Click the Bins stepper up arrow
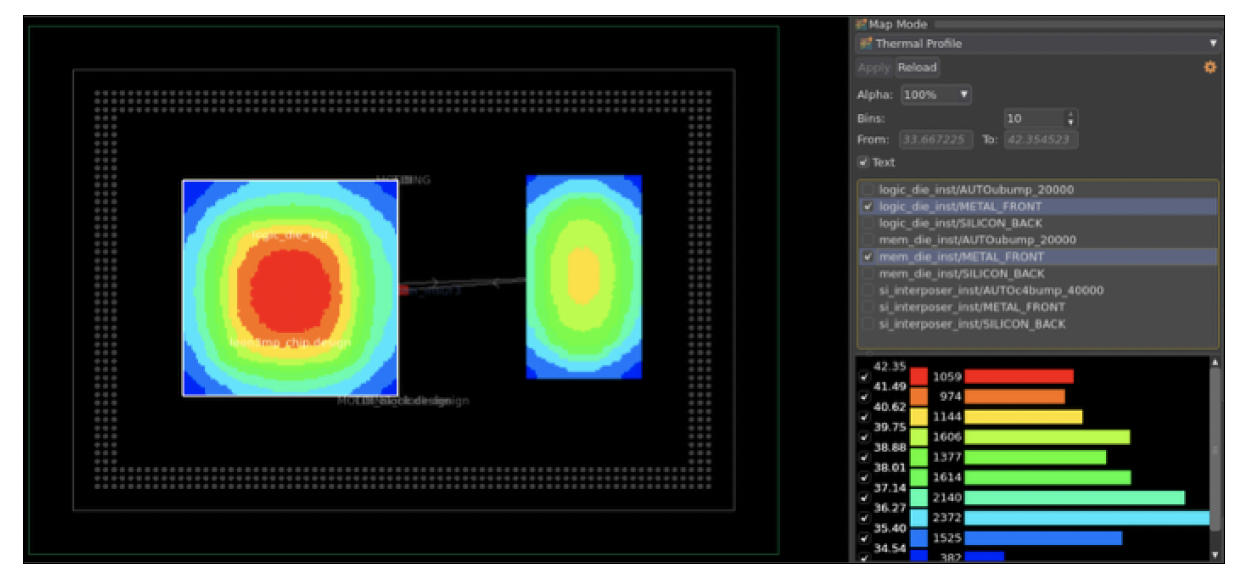 point(1069,113)
